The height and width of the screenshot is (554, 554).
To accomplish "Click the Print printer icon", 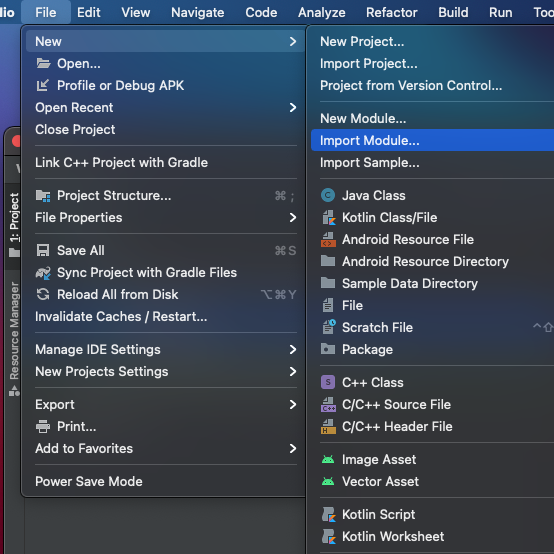I will [43, 426].
